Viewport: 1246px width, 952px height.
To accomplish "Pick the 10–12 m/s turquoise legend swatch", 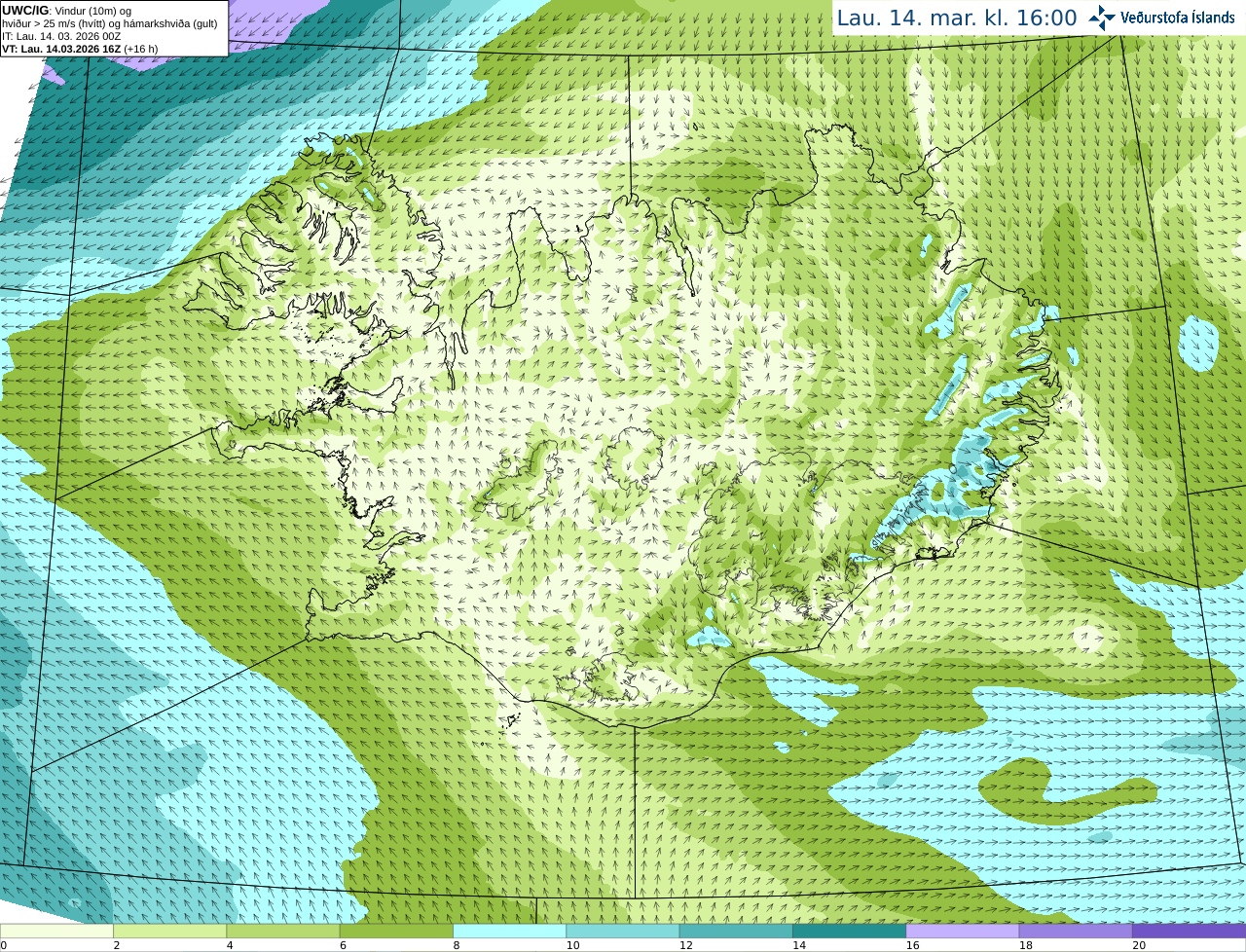I will coord(623,931).
